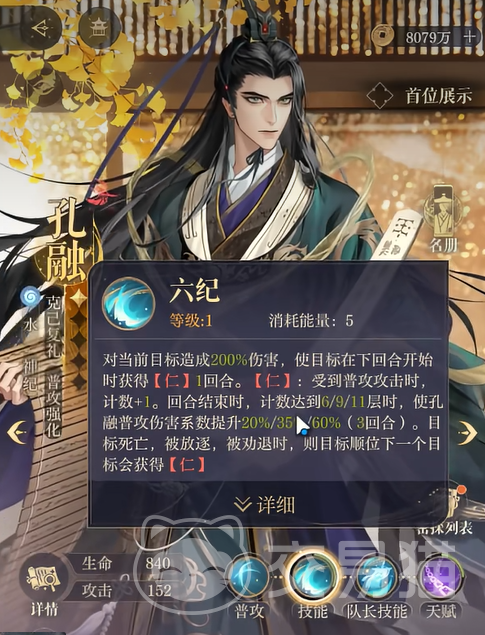Tap the 普攻强化 tag label
The image size is (485, 635).
click(53, 406)
